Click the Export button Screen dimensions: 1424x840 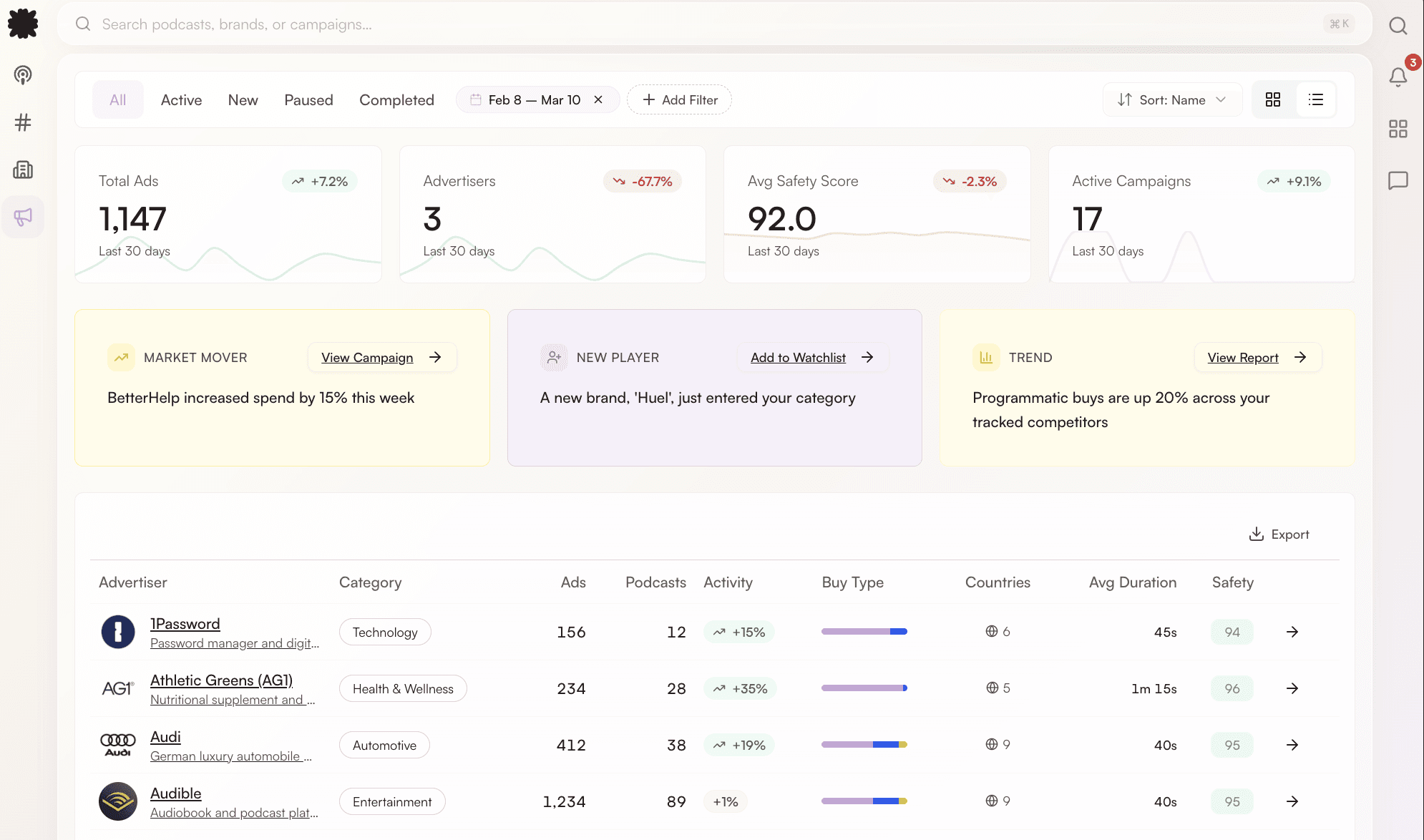point(1279,534)
